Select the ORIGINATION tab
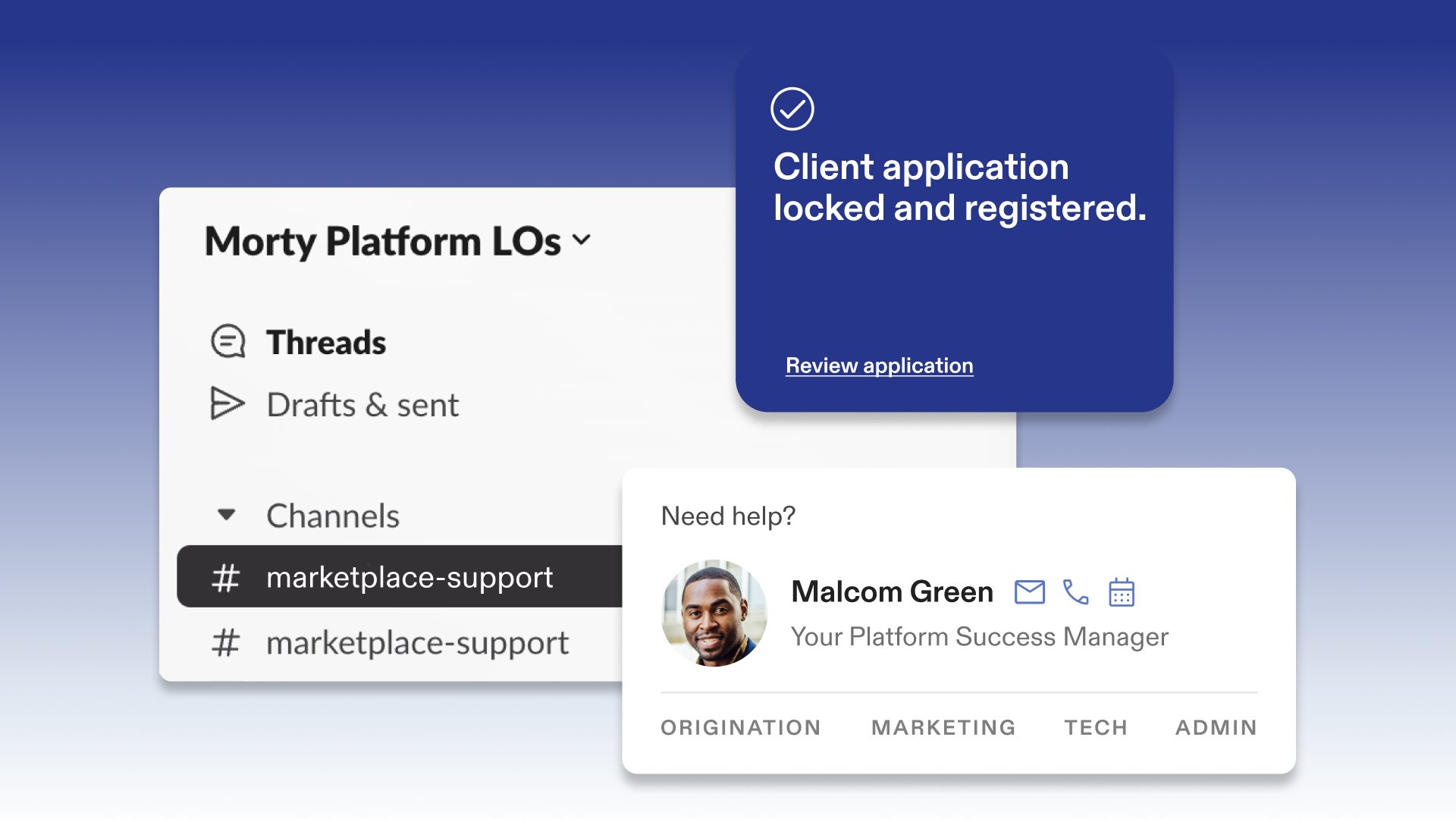1456x819 pixels. [x=740, y=727]
